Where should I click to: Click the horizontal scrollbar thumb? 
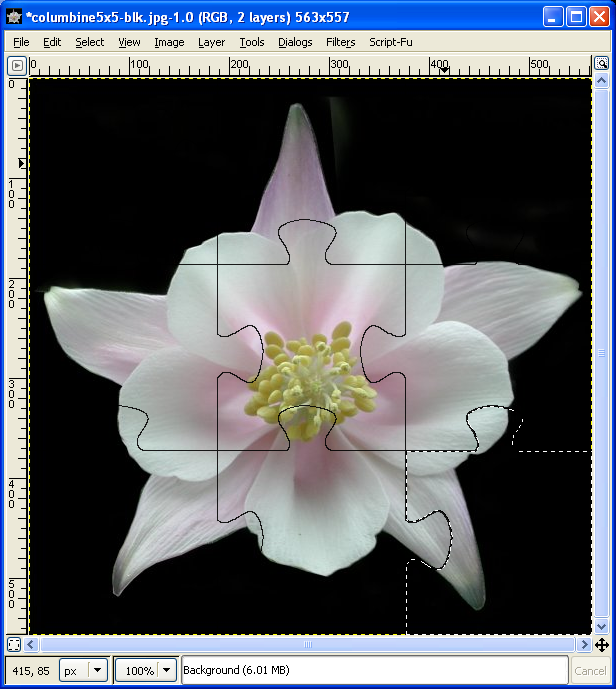pos(308,645)
